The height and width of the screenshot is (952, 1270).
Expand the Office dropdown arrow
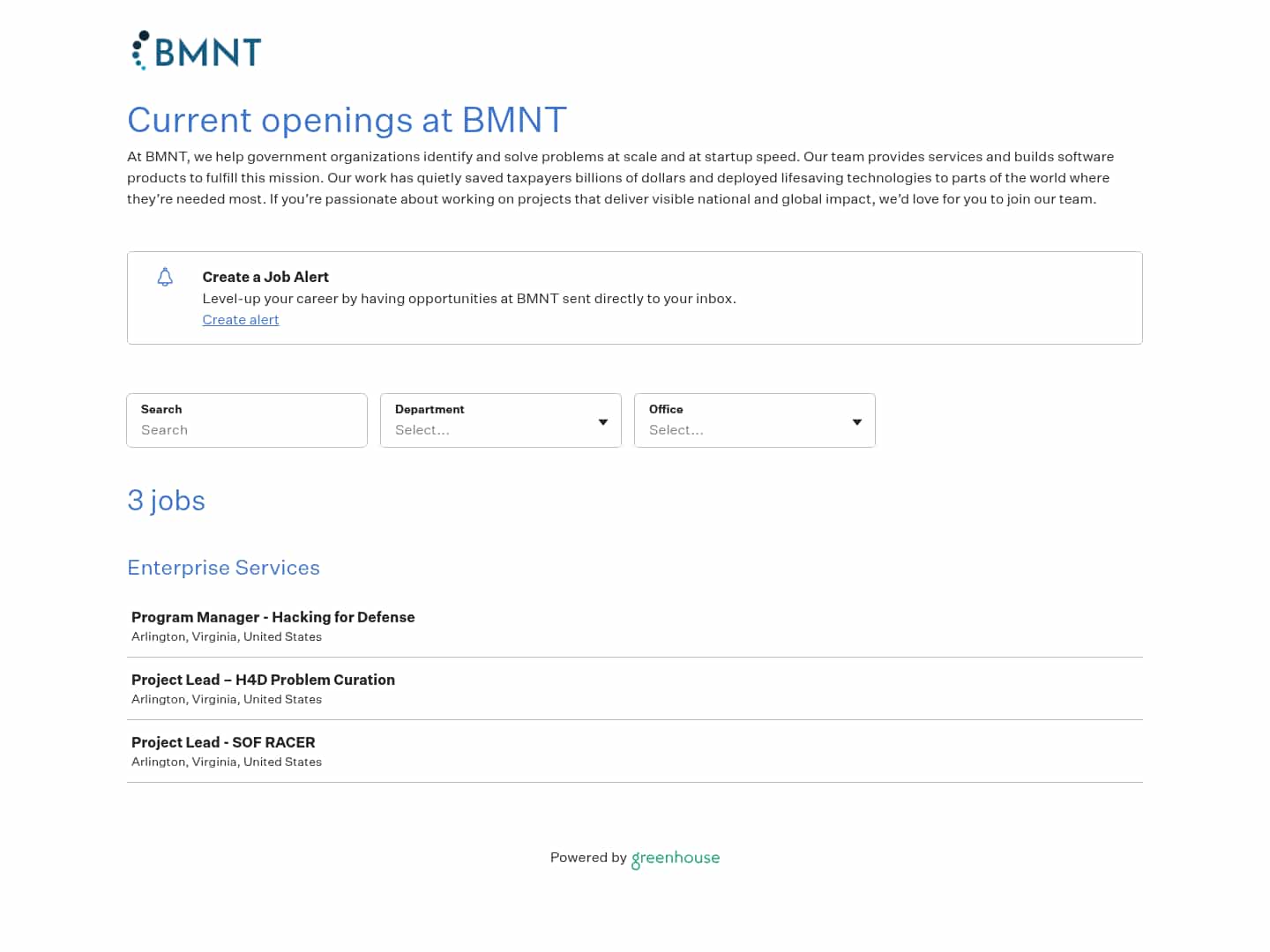(x=857, y=422)
